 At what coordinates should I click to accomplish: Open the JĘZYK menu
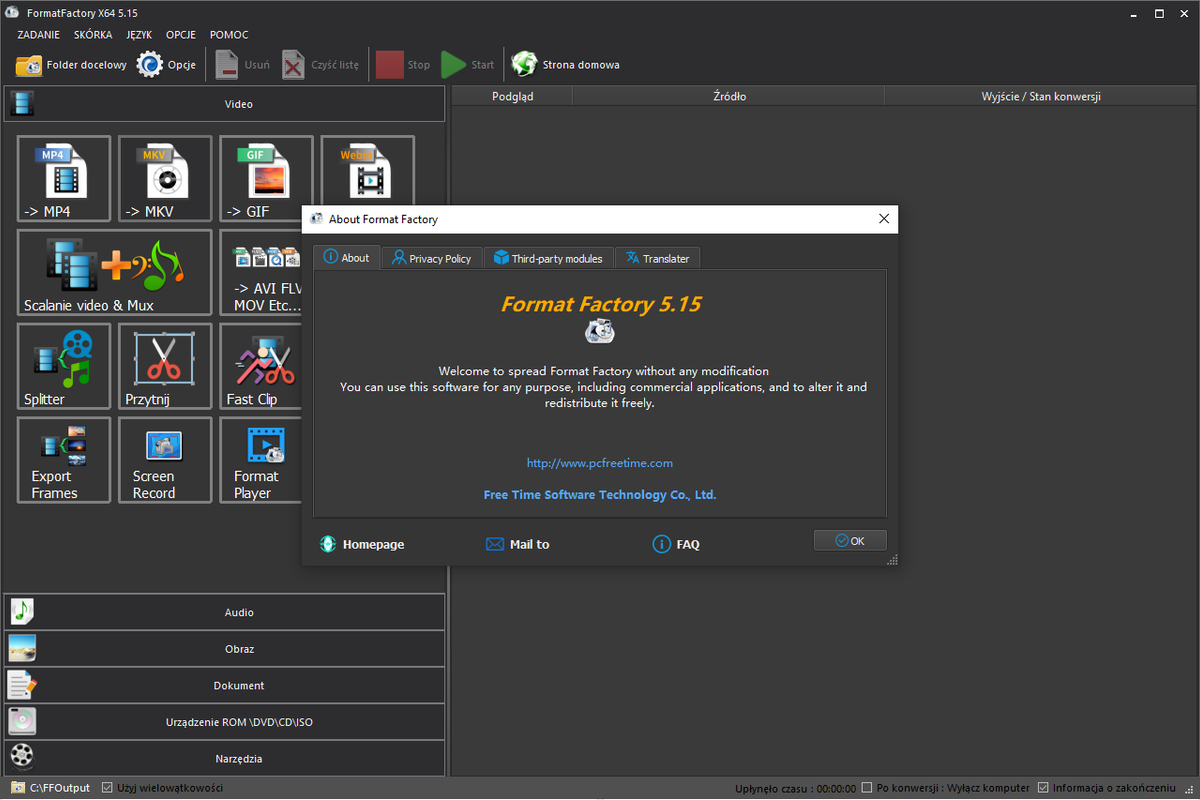pos(139,35)
